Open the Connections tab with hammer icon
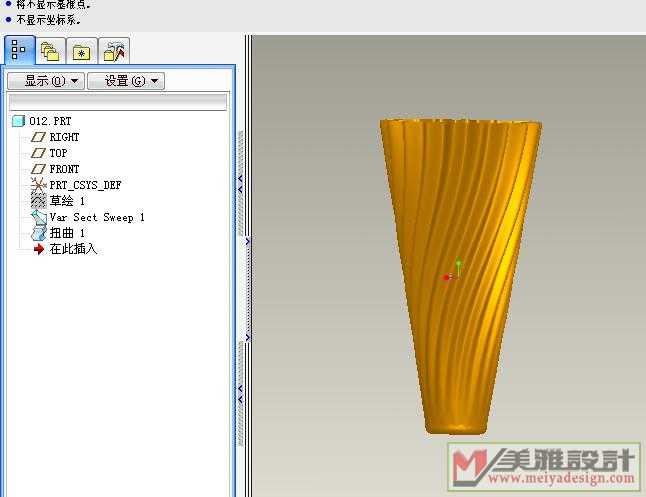Viewport: 646px width, 497px height. pos(114,51)
